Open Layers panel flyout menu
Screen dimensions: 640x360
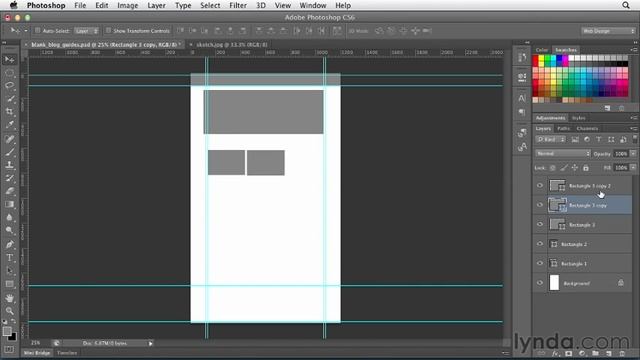tap(634, 129)
